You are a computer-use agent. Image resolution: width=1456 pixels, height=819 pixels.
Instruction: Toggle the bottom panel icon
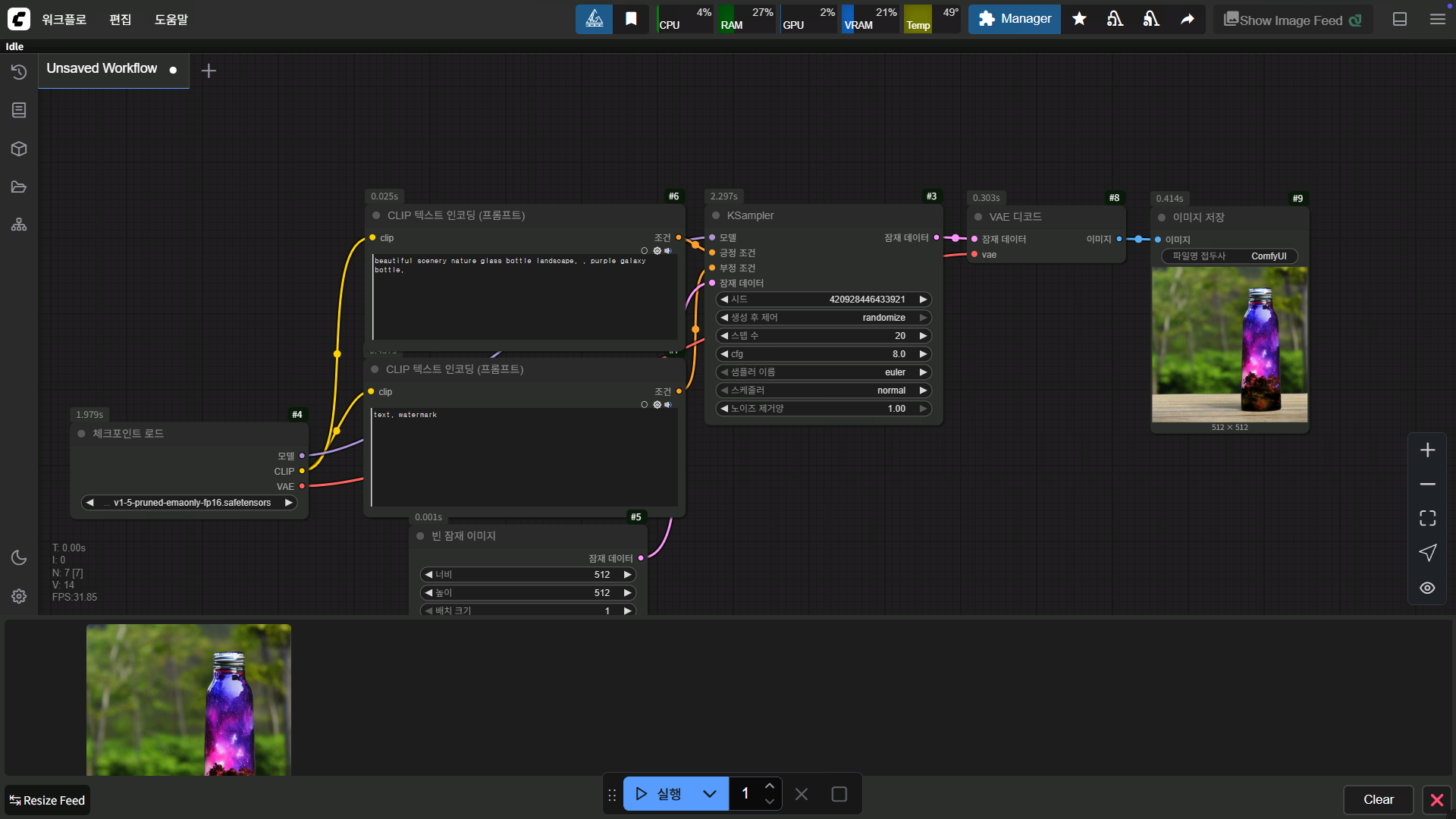[1400, 19]
